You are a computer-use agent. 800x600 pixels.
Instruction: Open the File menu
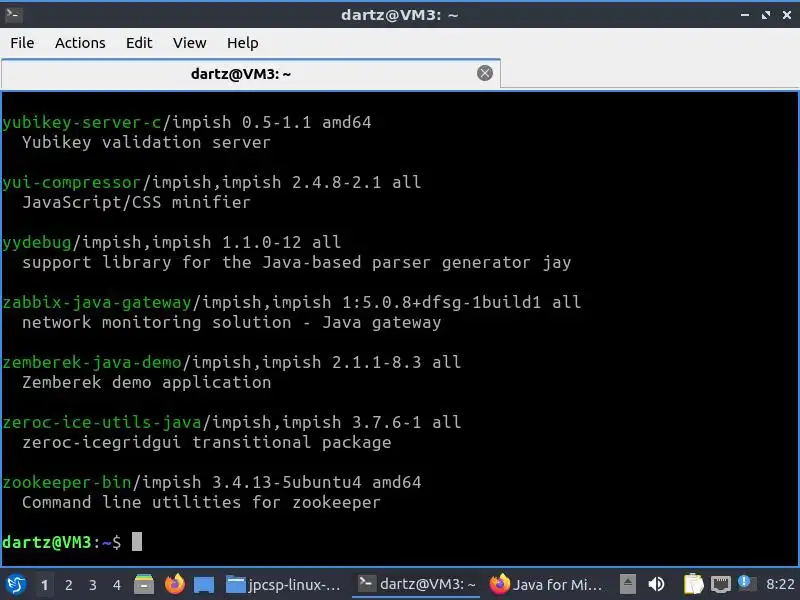pyautogui.click(x=22, y=43)
